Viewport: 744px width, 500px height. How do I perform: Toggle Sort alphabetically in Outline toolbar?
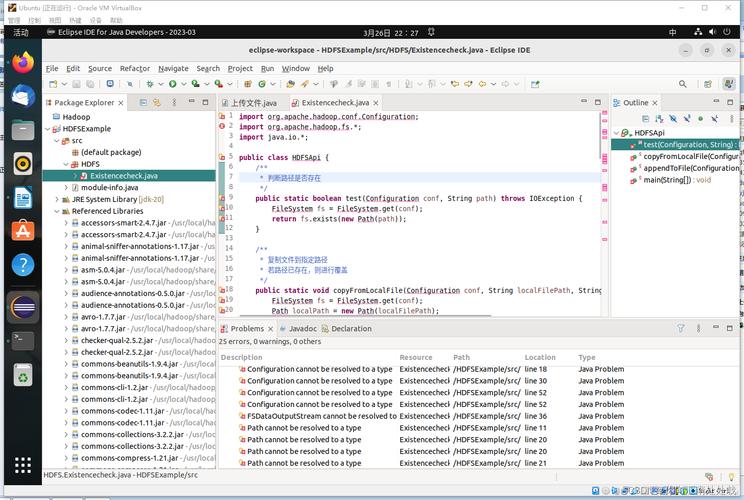point(659,119)
